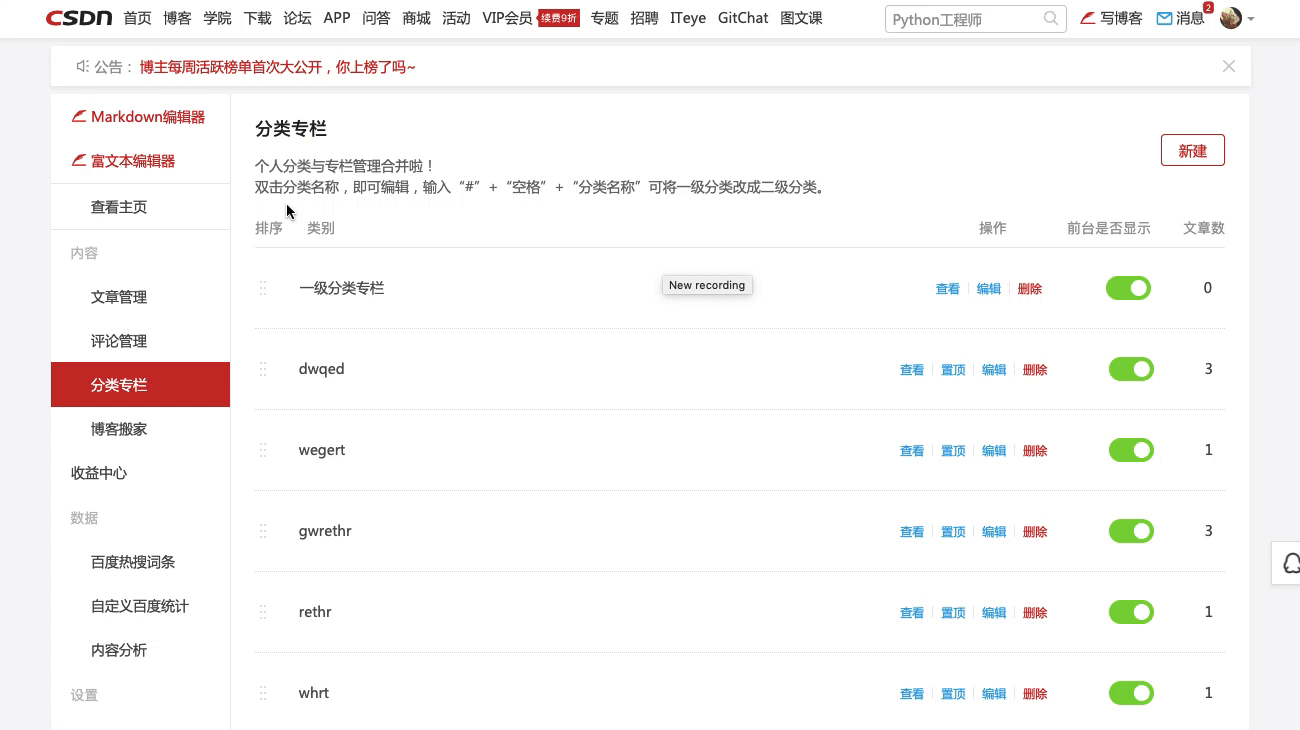1300x730 pixels.
Task: Open 首页 in top navigation
Action: click(x=138, y=18)
